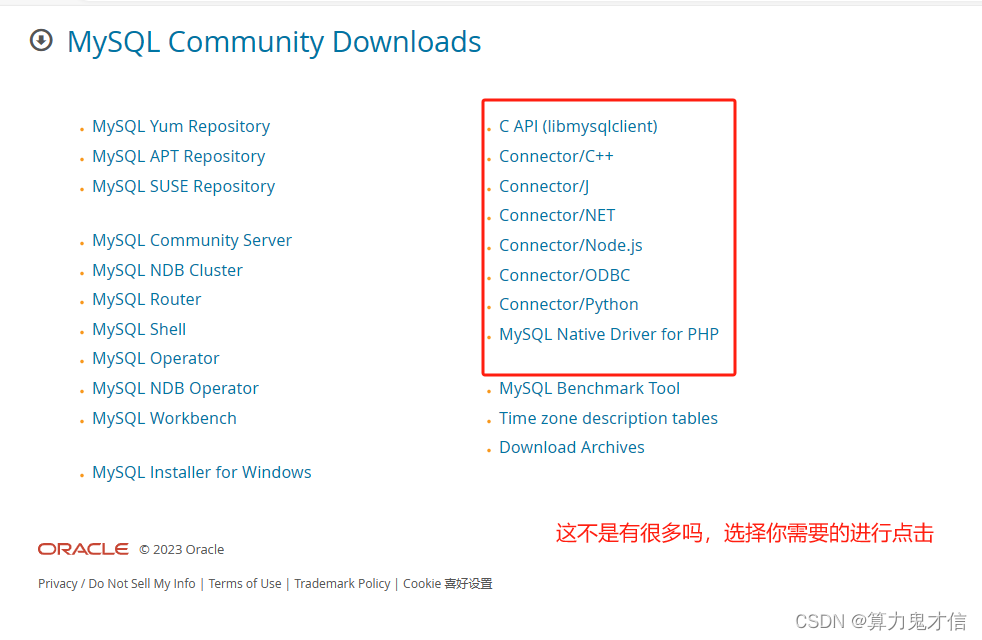Open MySQL Installer for Windows
The height and width of the screenshot is (640, 982).
point(201,472)
